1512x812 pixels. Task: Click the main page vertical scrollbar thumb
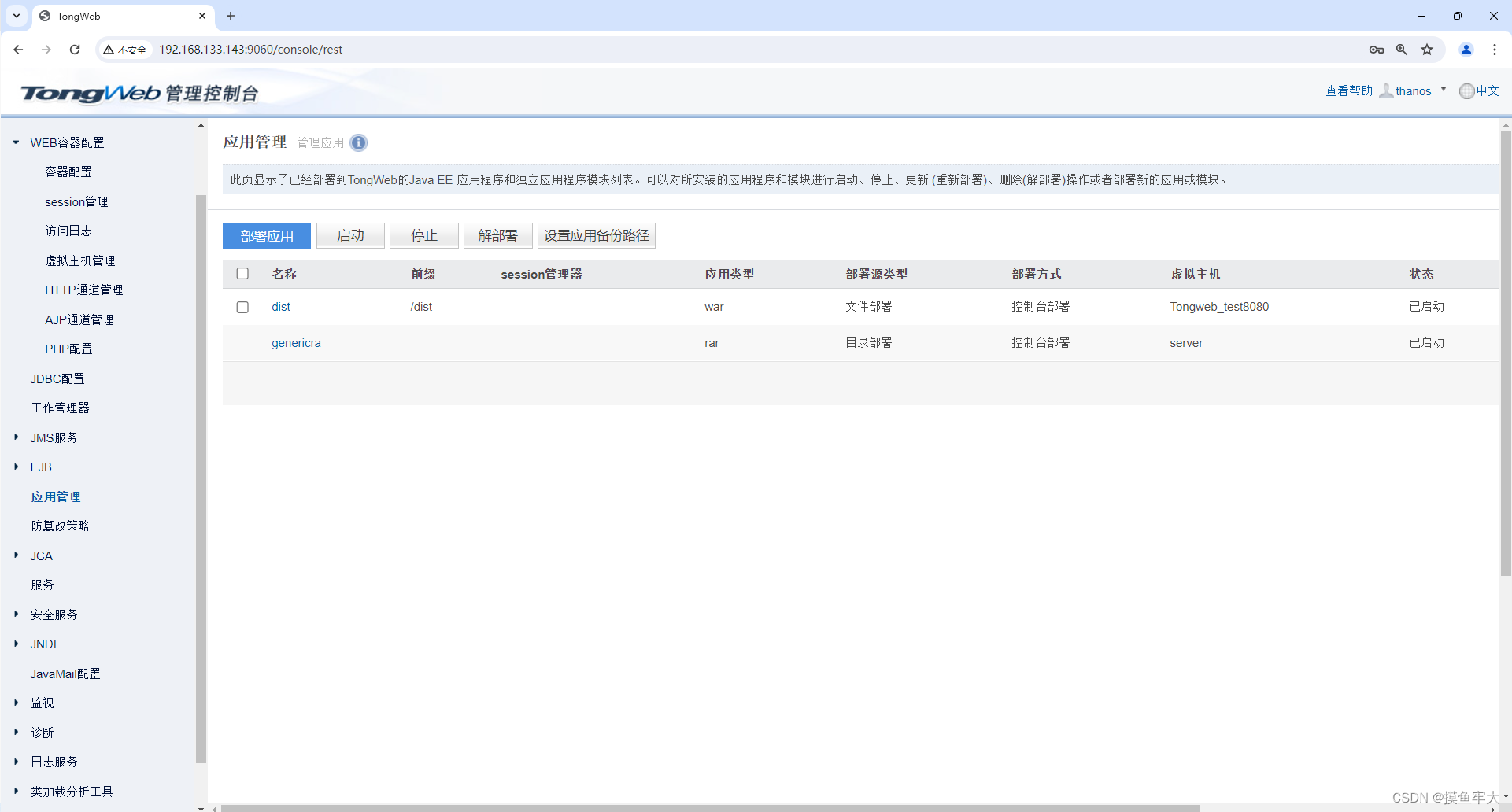point(1506,354)
